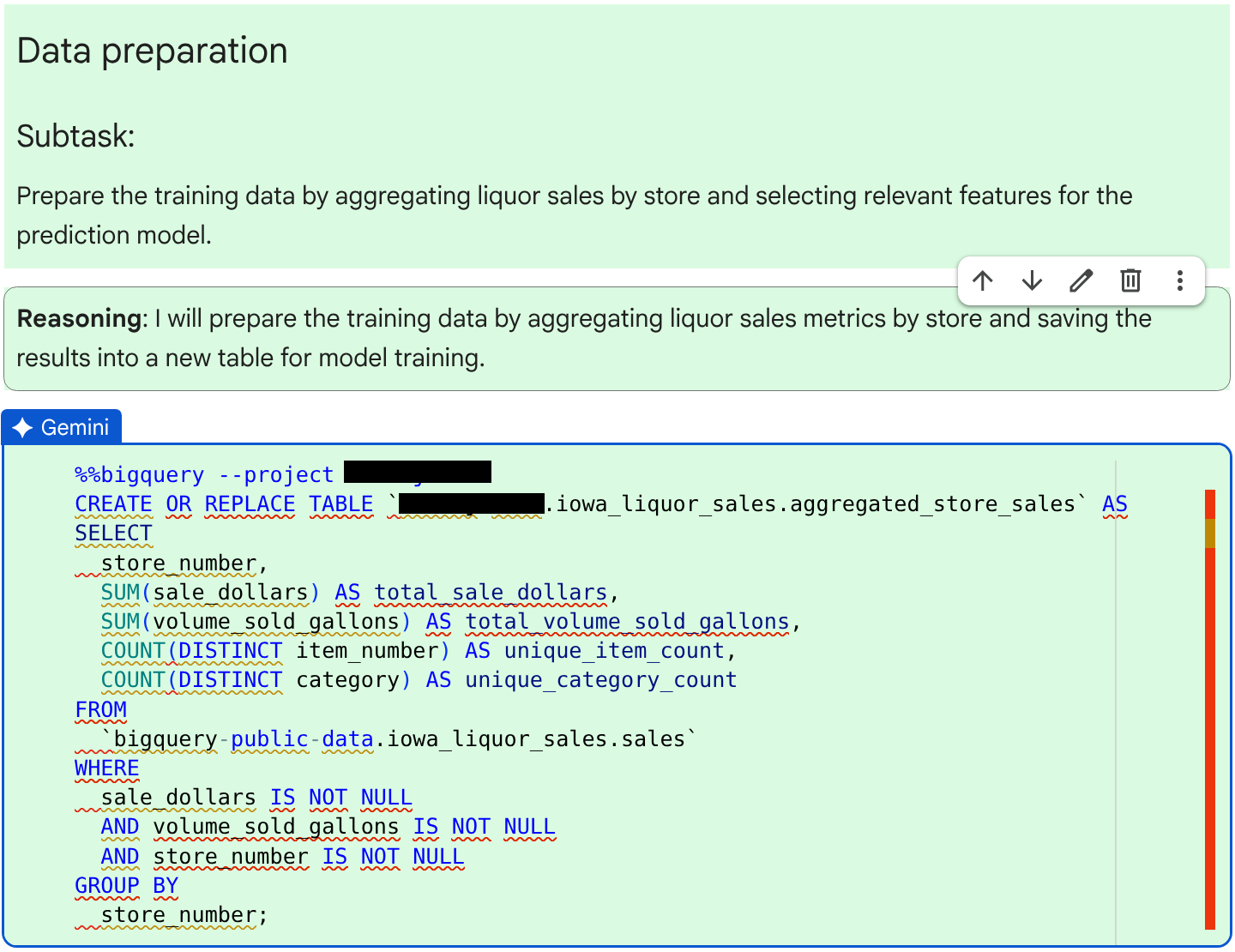Click the red error marker in scrollbar
The image size is (1235, 952).
pos(1210,738)
